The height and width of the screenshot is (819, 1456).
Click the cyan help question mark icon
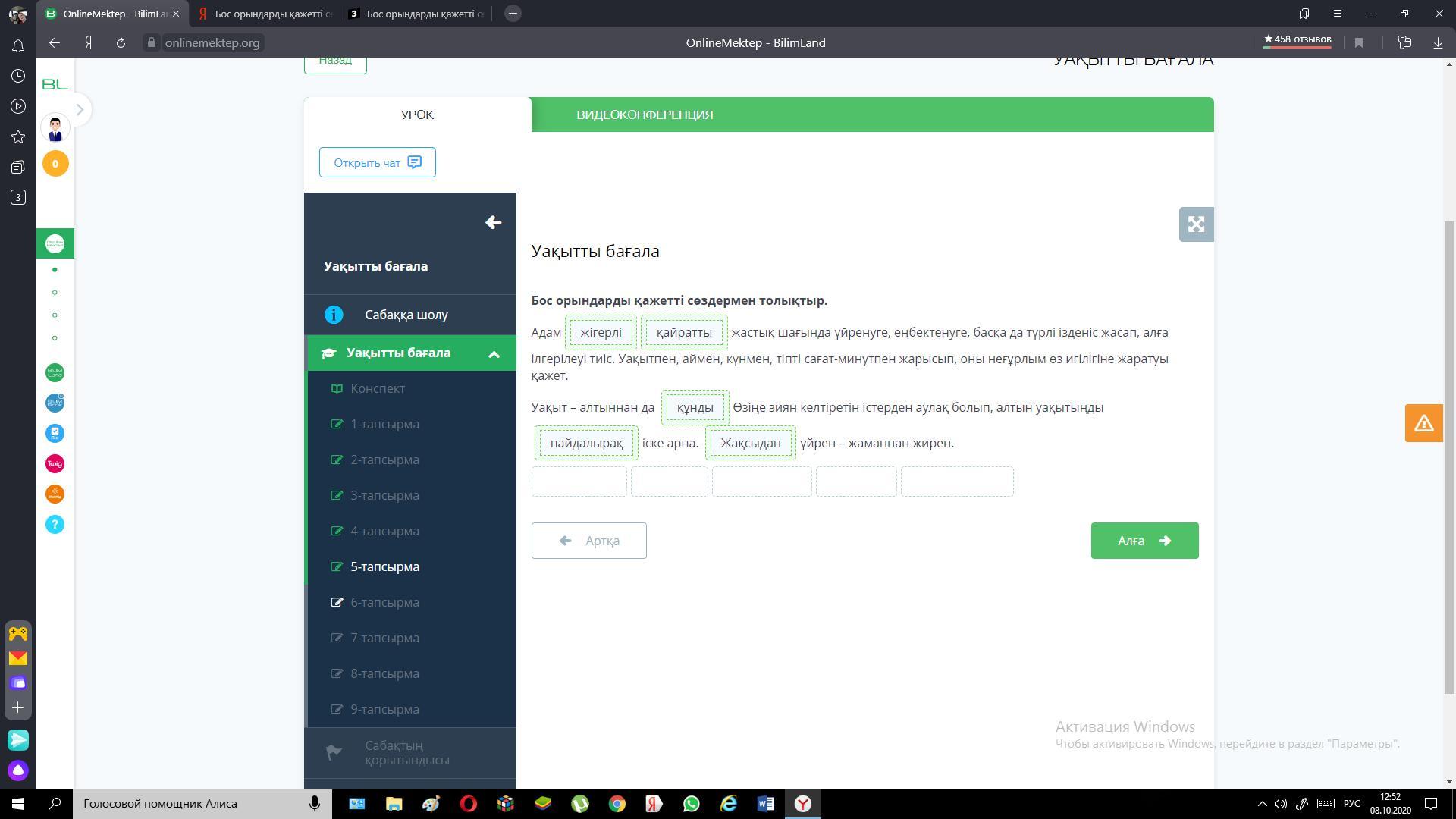[55, 525]
